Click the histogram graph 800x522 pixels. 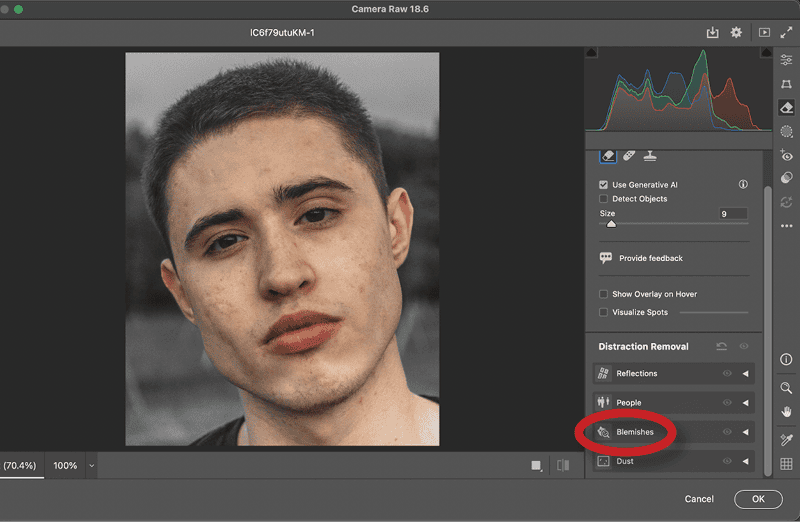679,89
